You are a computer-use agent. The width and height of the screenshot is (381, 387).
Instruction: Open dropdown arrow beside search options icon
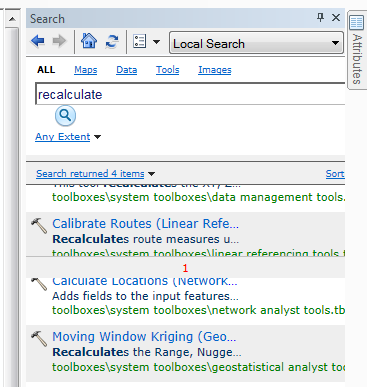coord(156,42)
